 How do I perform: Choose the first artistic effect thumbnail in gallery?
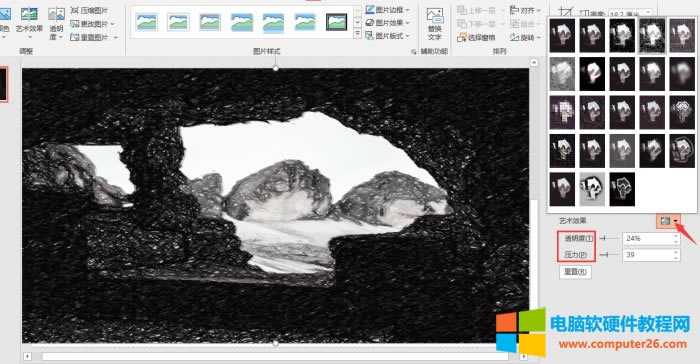click(x=562, y=35)
